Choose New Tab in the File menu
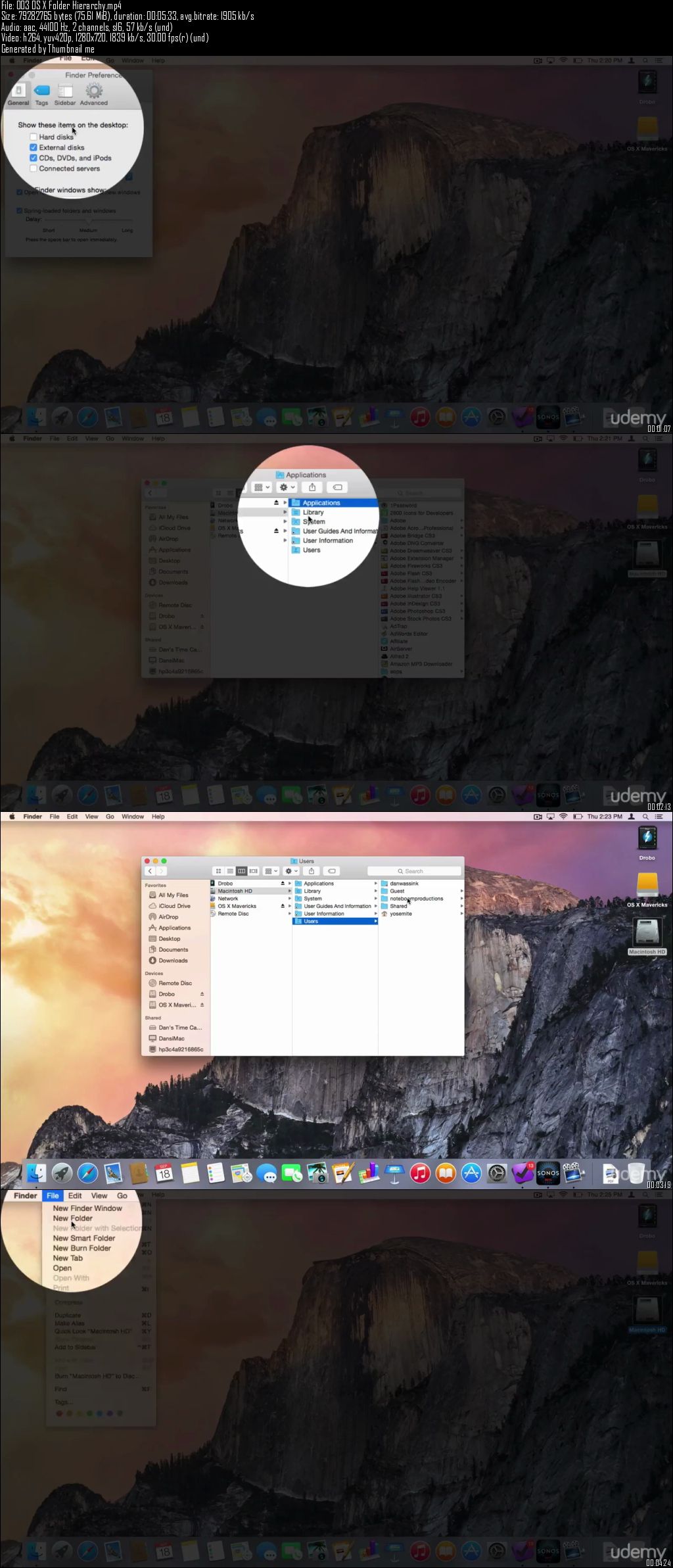This screenshot has height=1568, width=673. 68,1258
